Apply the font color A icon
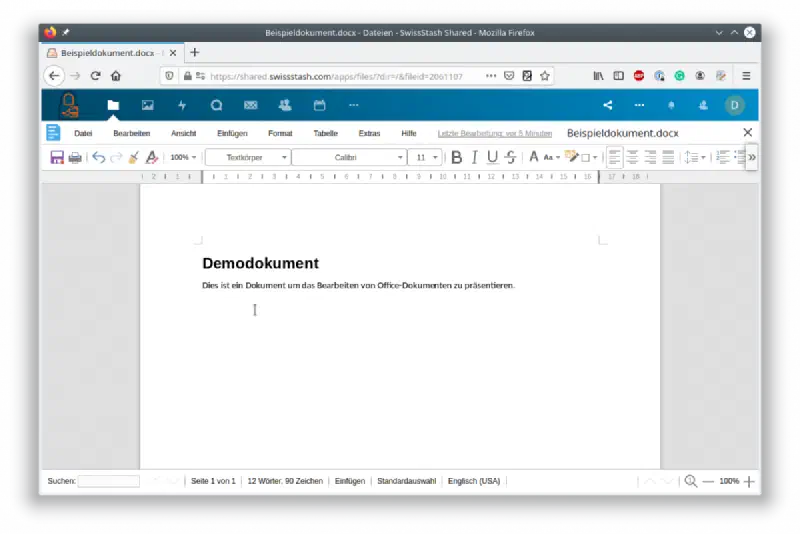This screenshot has height=534, width=800. [x=534, y=157]
